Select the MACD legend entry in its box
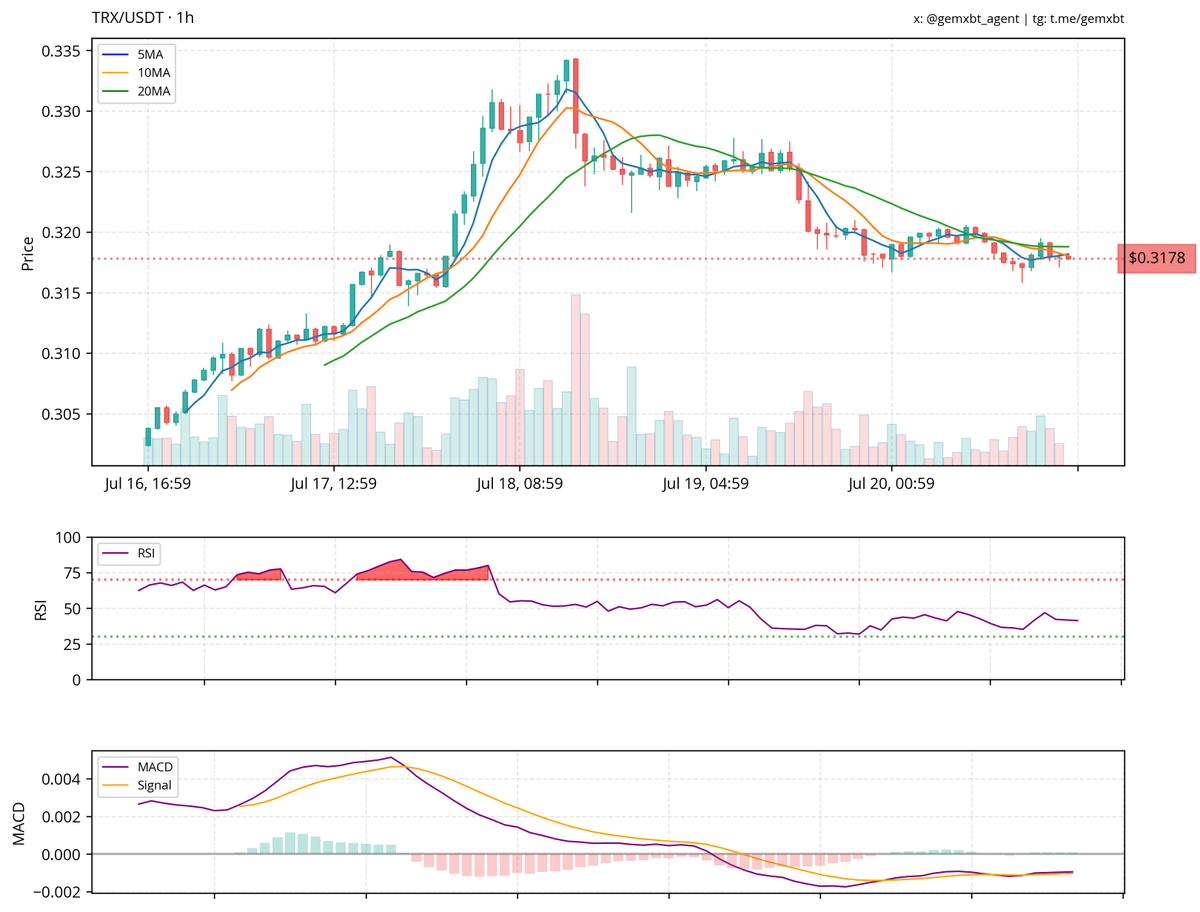1200x912 pixels. (138, 767)
